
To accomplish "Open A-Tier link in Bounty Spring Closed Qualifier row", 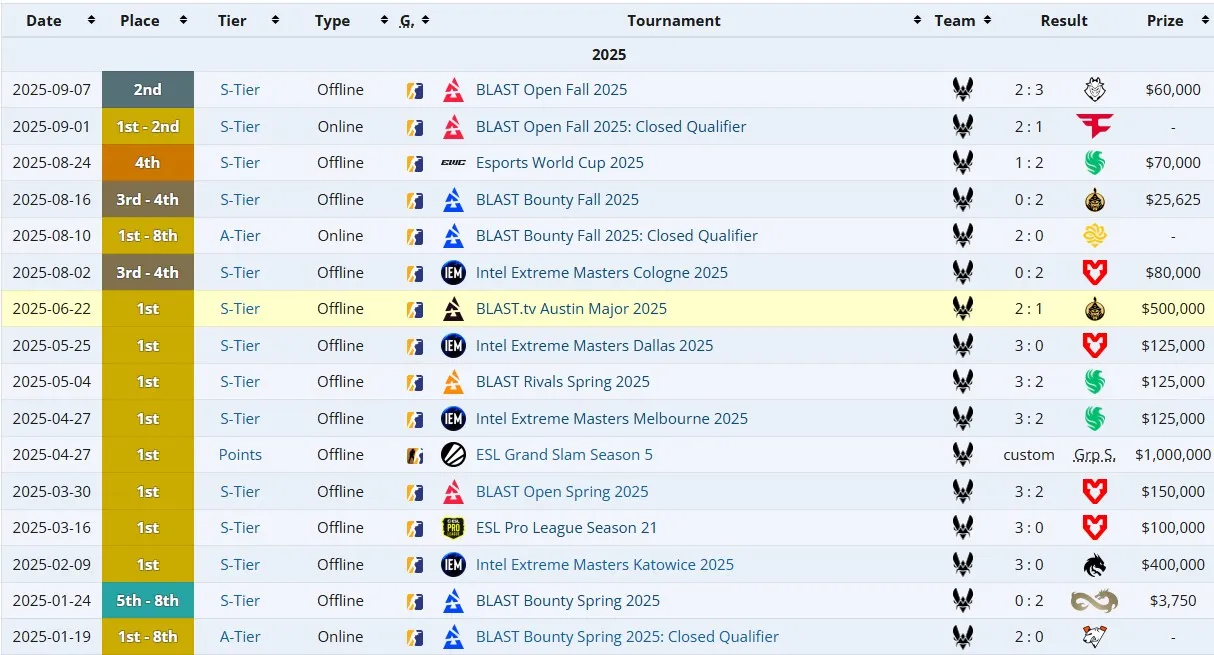I will pos(240,637).
